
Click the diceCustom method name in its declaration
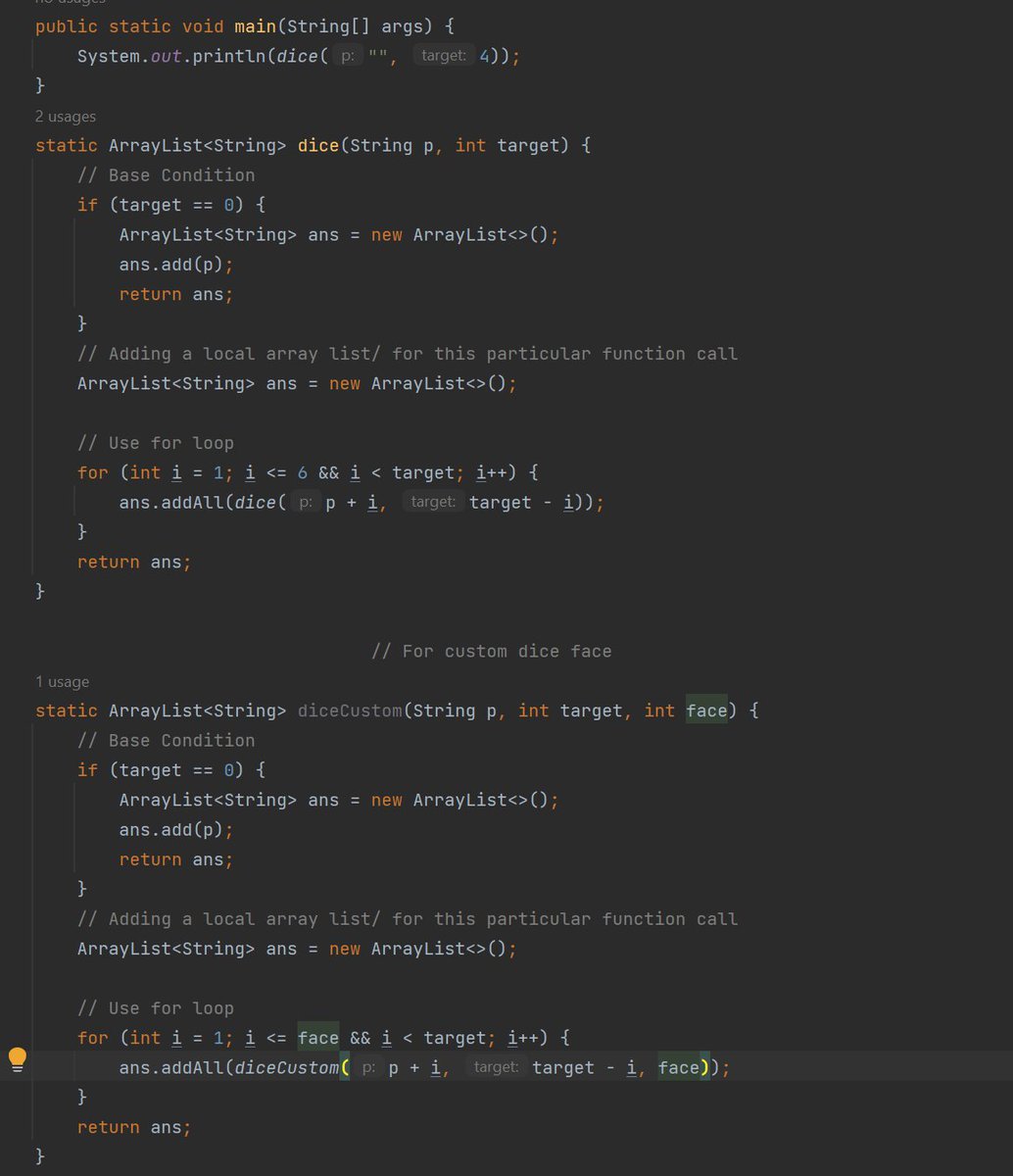[350, 710]
